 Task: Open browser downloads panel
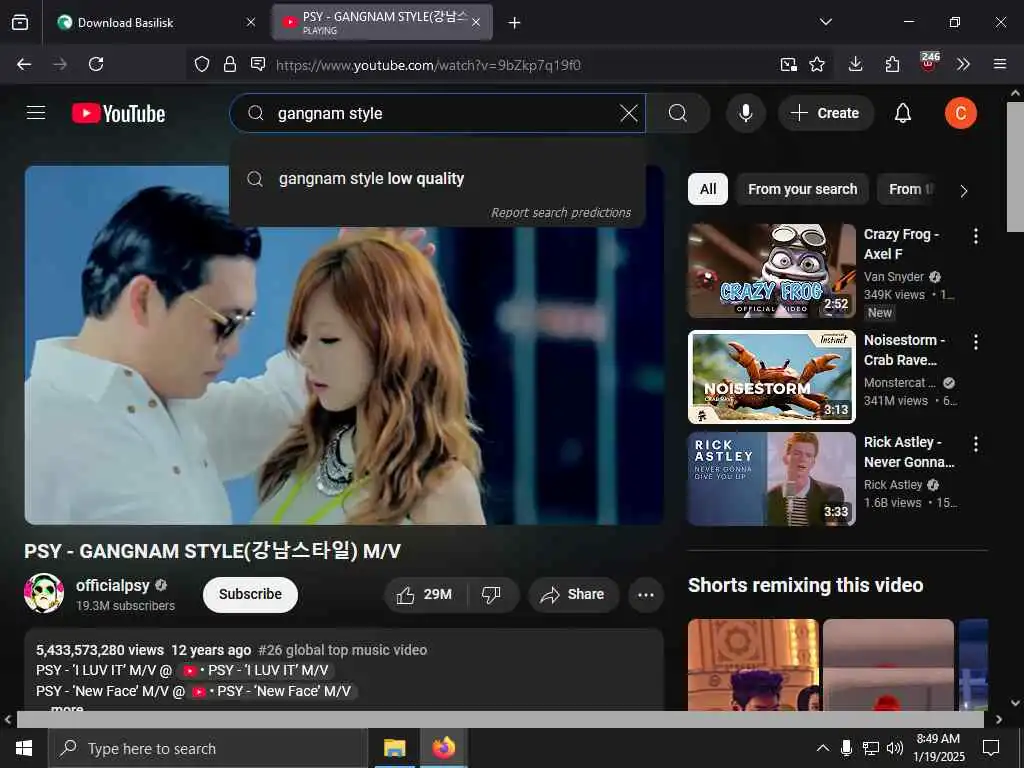tap(856, 64)
